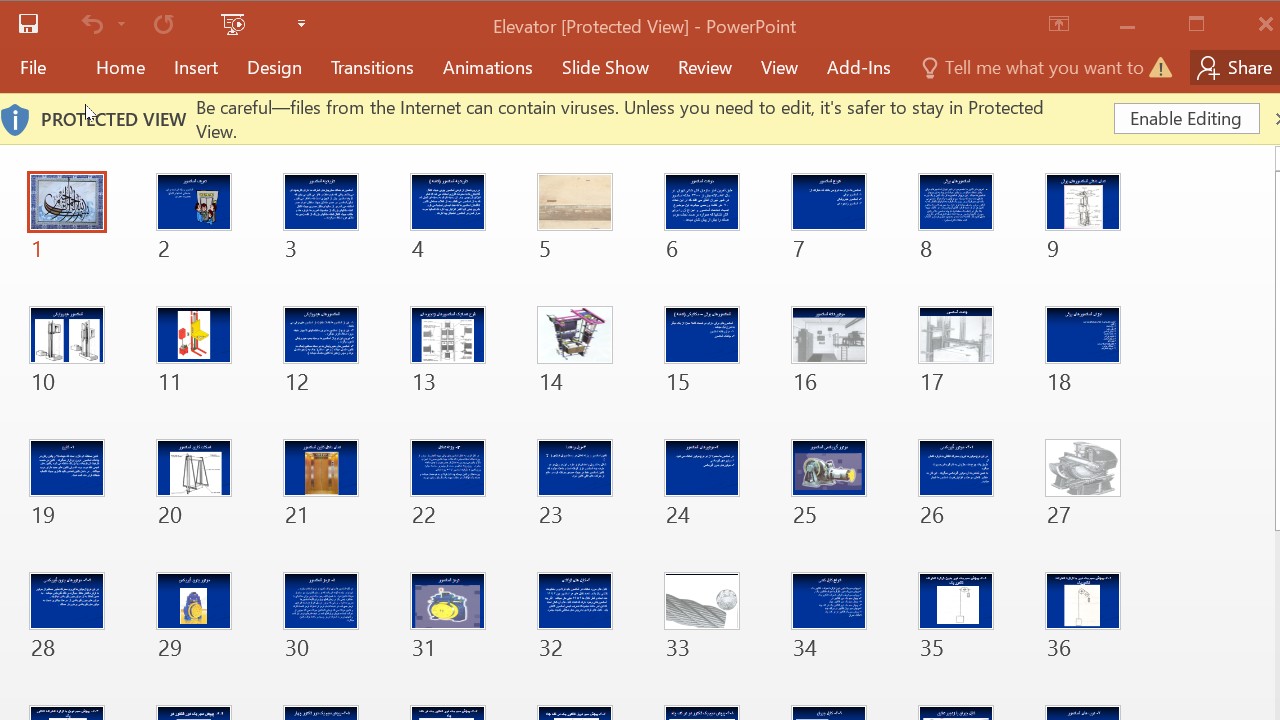The image size is (1280, 720).
Task: Open the Slide Show ribbon tab
Action: 605,68
